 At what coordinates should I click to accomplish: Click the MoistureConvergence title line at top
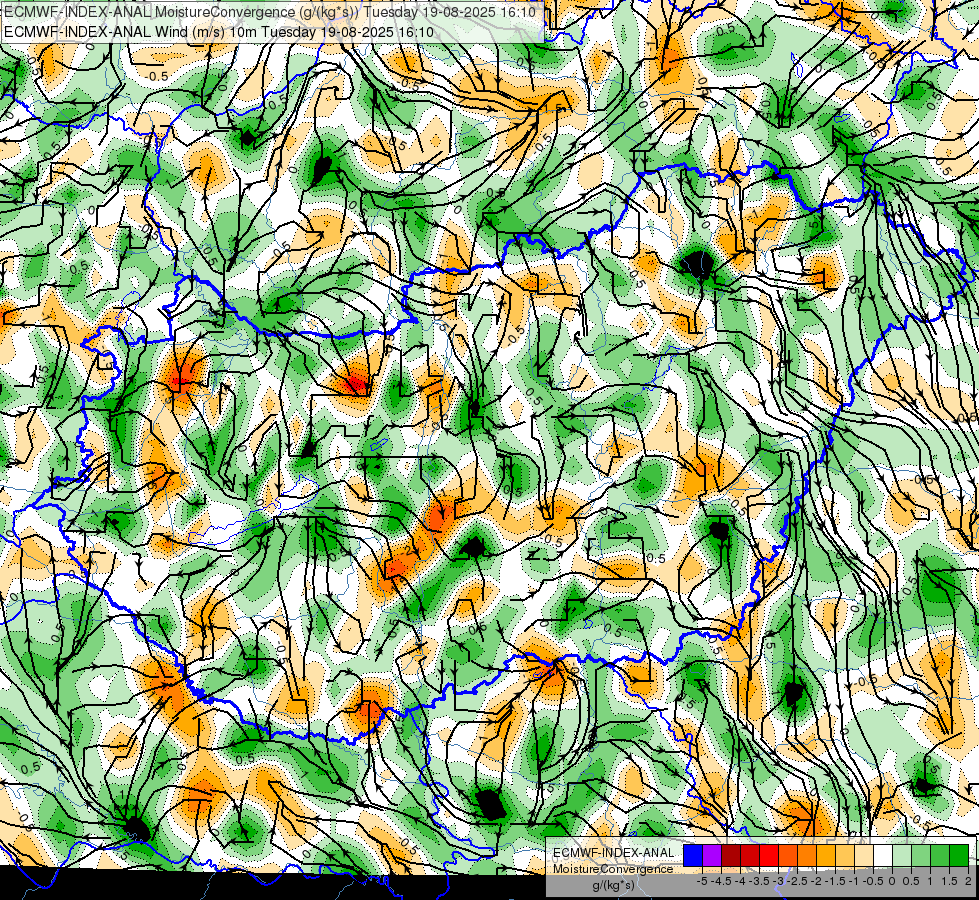(269, 12)
